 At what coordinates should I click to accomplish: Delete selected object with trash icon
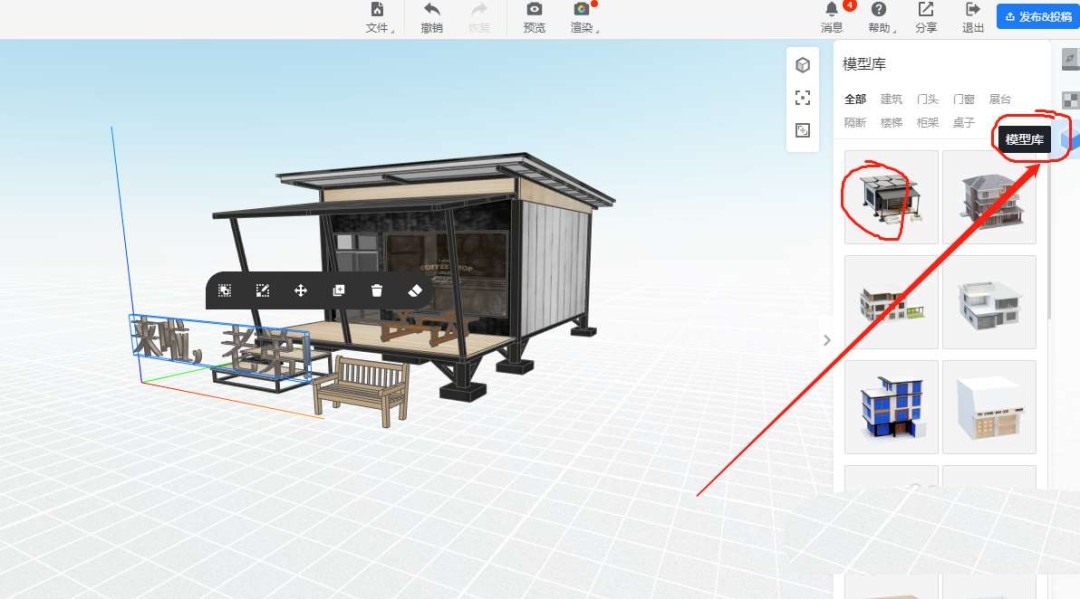pyautogui.click(x=377, y=290)
